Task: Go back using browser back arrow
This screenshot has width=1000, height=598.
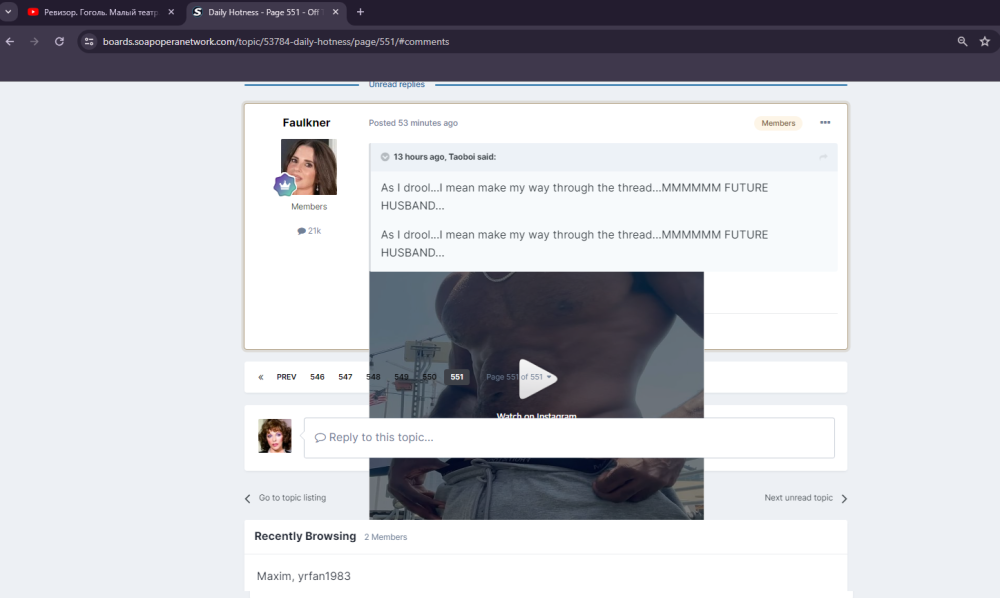Action: coord(10,41)
